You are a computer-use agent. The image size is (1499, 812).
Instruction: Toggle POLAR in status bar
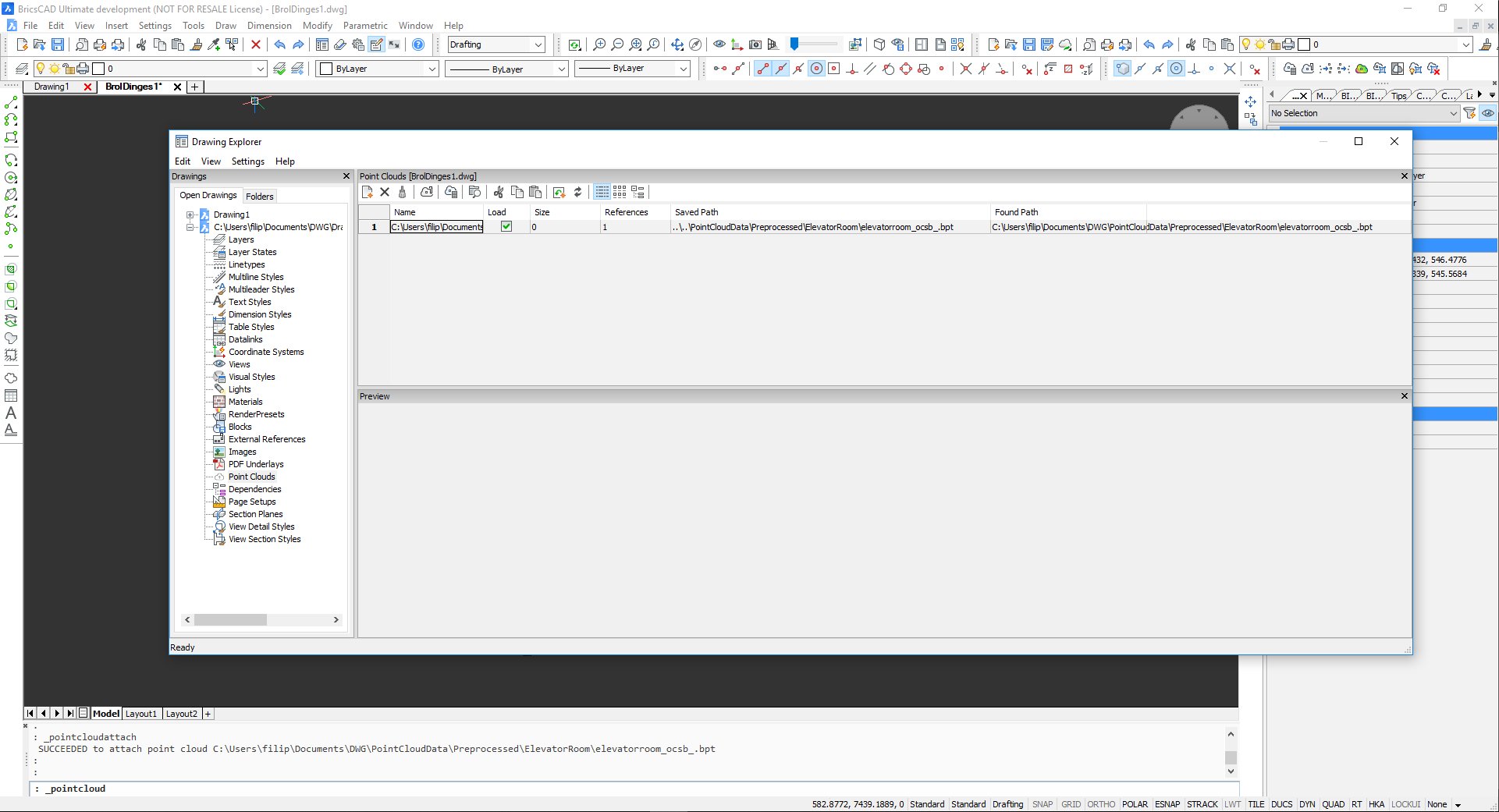click(x=1135, y=804)
